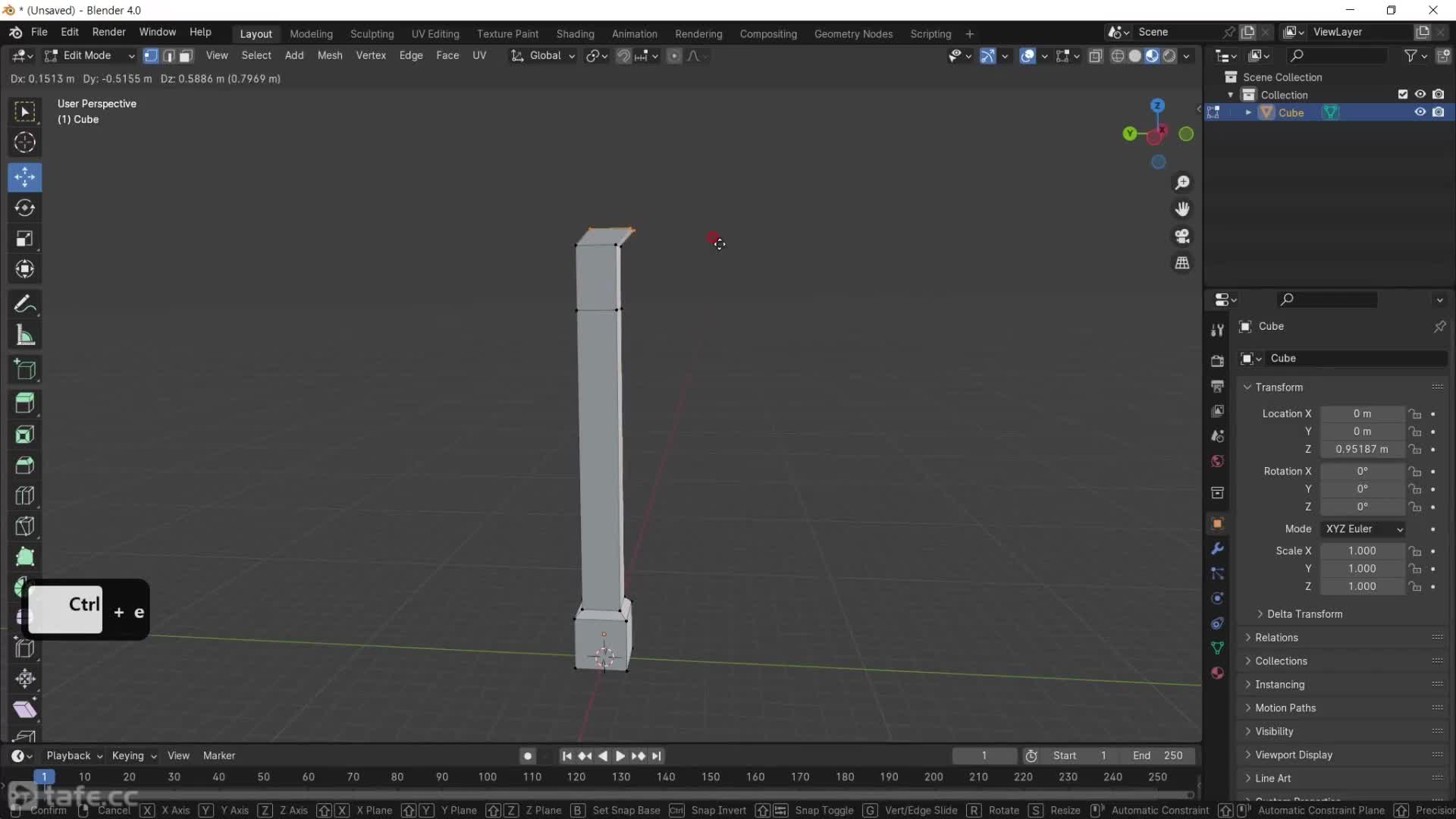Image resolution: width=1456 pixels, height=819 pixels.
Task: Switch to the UV Editing workspace tab
Action: (435, 34)
